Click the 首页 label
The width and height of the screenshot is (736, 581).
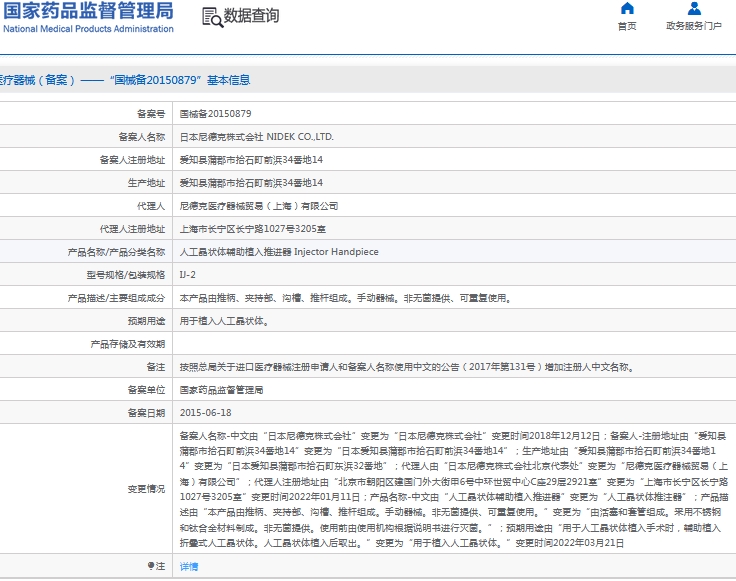627,26
